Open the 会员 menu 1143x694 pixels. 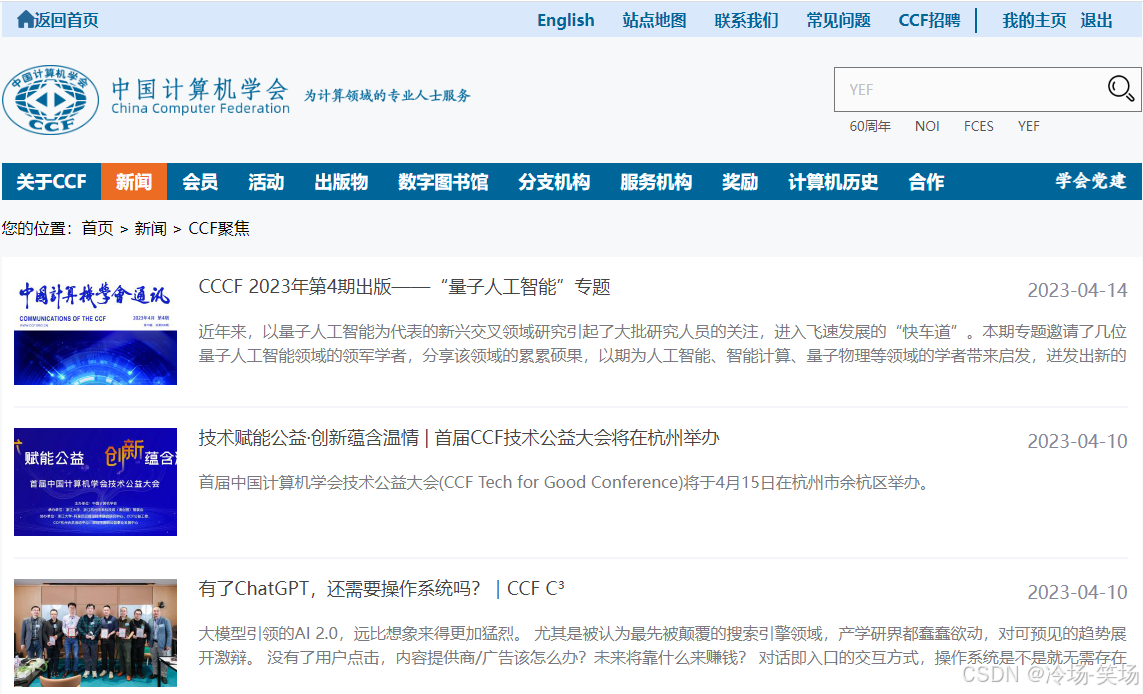tap(200, 182)
